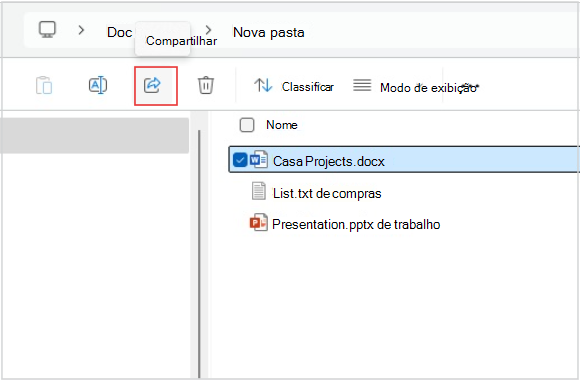Select the file List.txt de compras
The height and width of the screenshot is (380, 580).
[327, 193]
